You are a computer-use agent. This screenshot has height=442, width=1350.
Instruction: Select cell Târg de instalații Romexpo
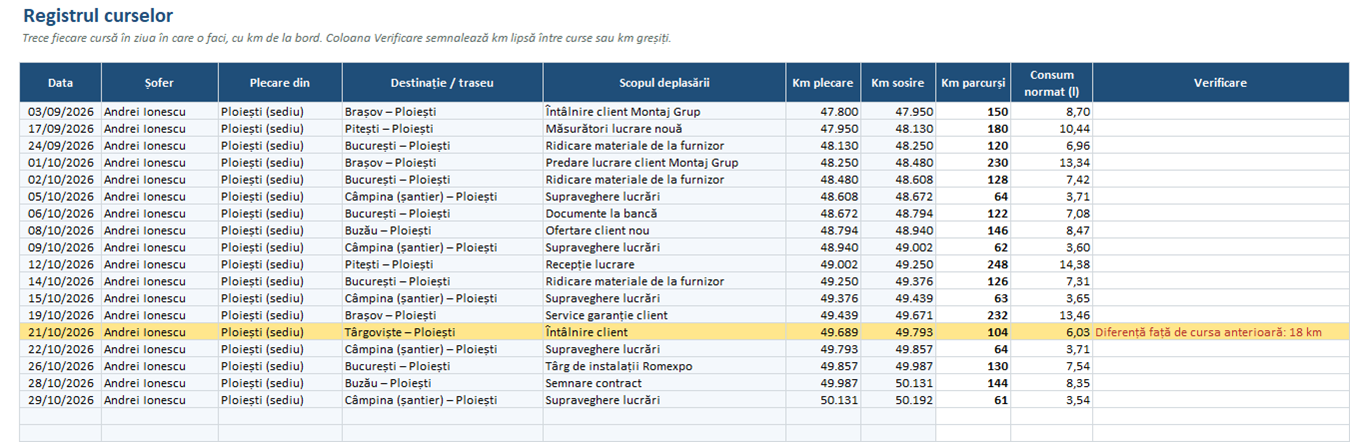664,366
